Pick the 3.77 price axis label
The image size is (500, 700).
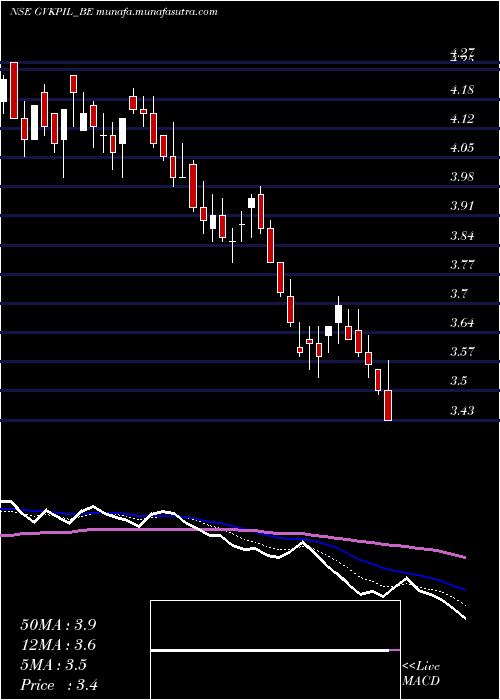(462, 264)
